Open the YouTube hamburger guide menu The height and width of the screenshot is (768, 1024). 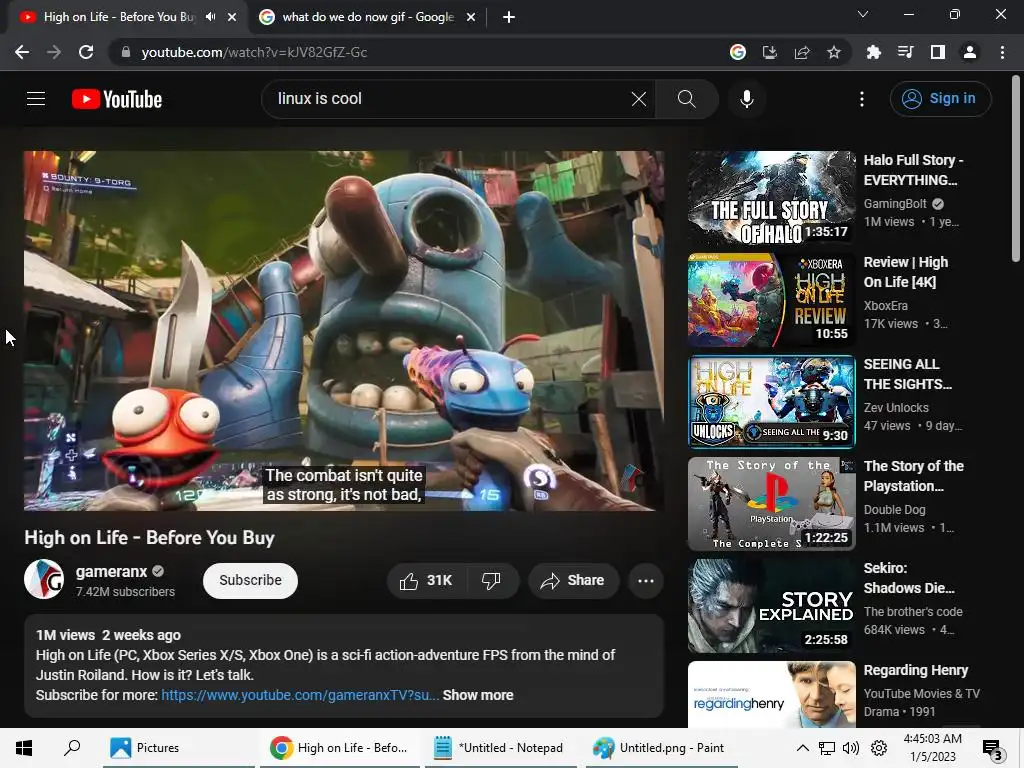36,99
